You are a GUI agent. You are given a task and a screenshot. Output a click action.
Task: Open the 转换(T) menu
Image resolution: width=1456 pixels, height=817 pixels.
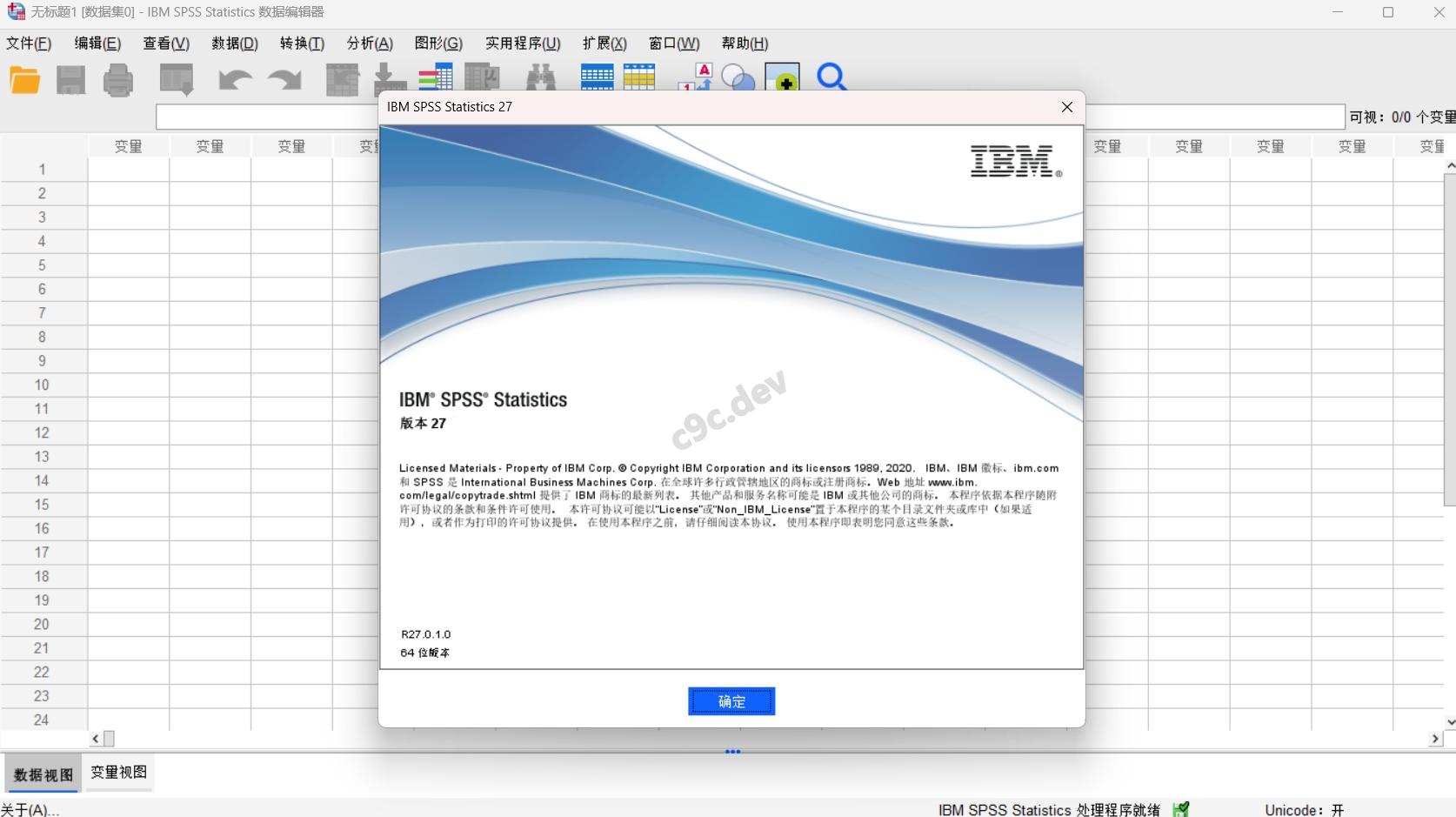point(302,44)
